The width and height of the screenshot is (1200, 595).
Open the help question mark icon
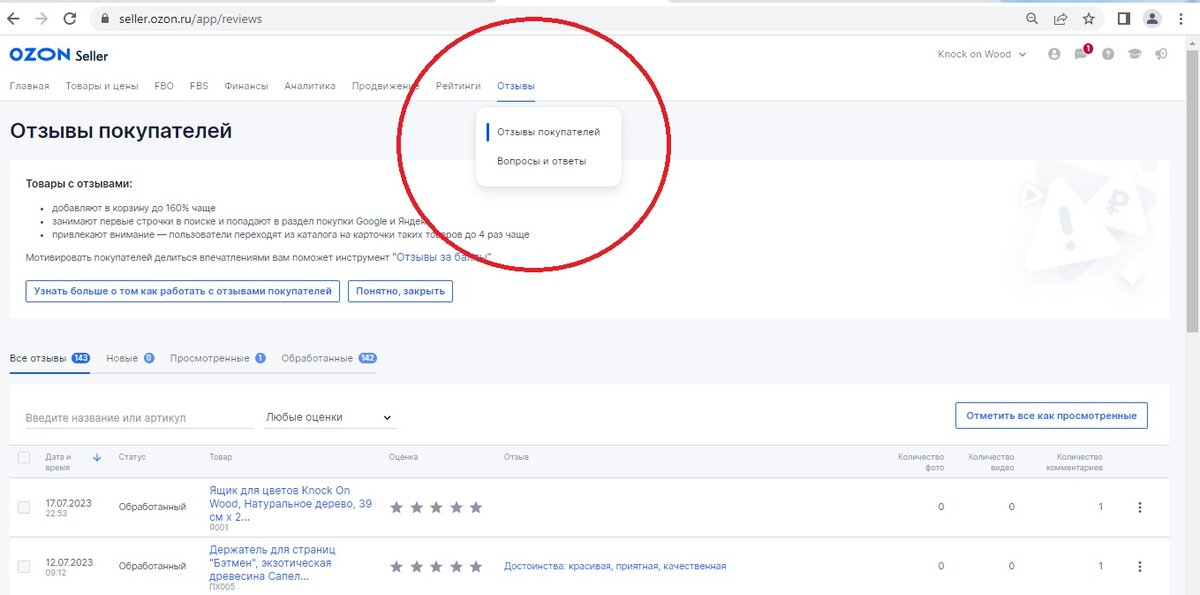[x=1108, y=55]
